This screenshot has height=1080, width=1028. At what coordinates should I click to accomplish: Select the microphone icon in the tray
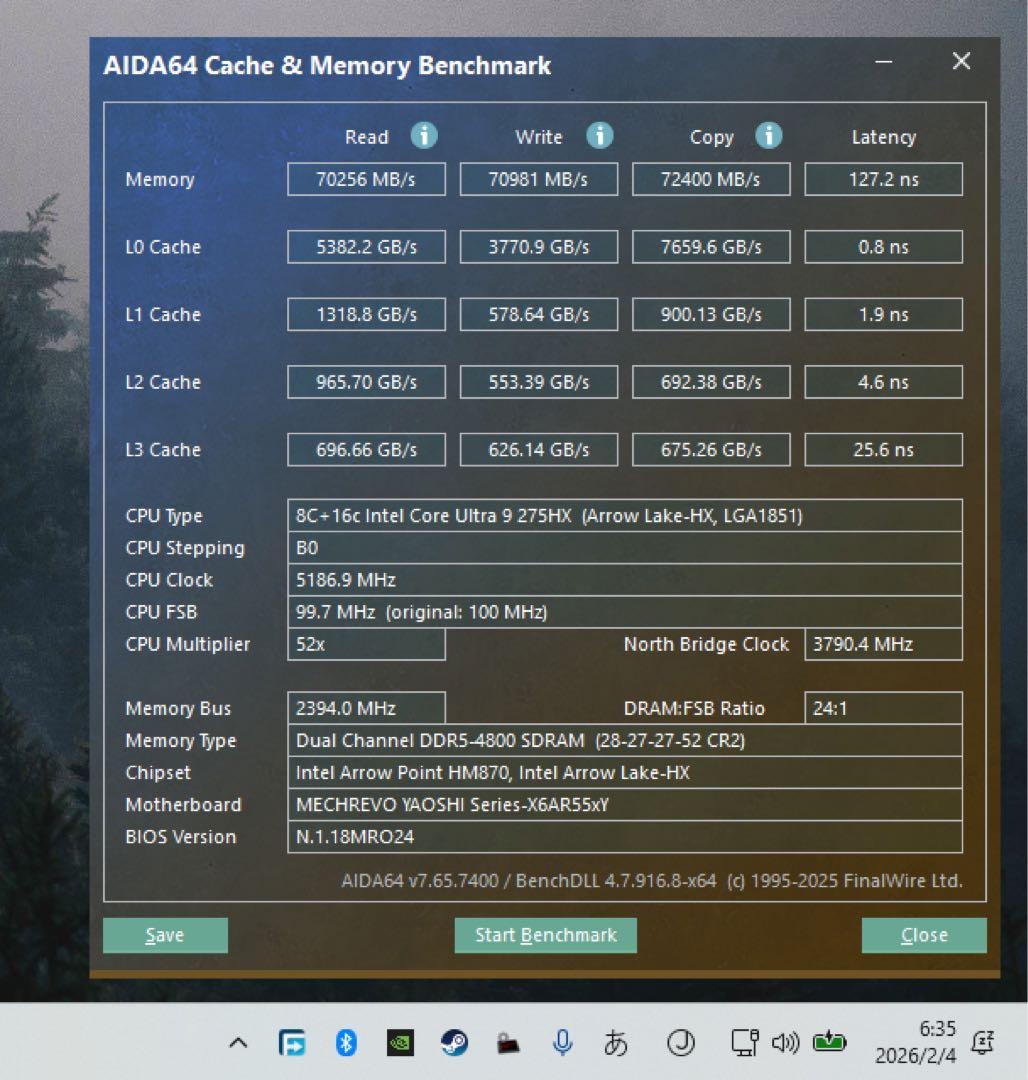563,1042
